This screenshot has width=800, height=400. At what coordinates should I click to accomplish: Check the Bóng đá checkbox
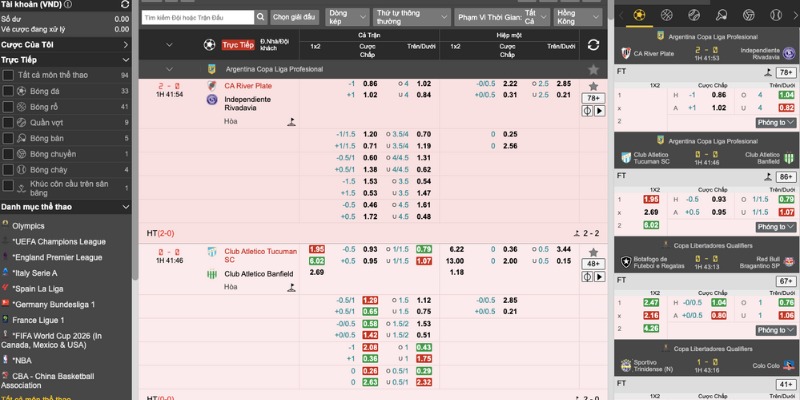[8, 91]
